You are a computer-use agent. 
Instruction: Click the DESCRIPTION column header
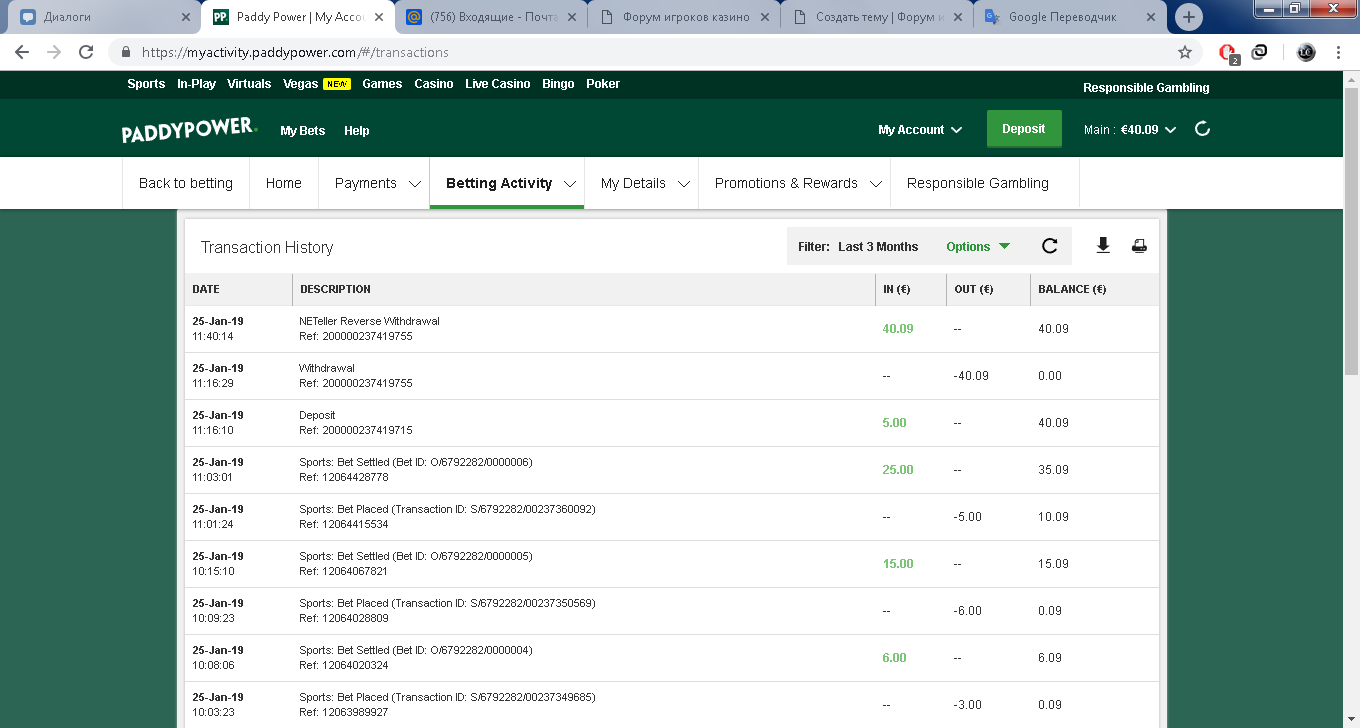point(335,289)
